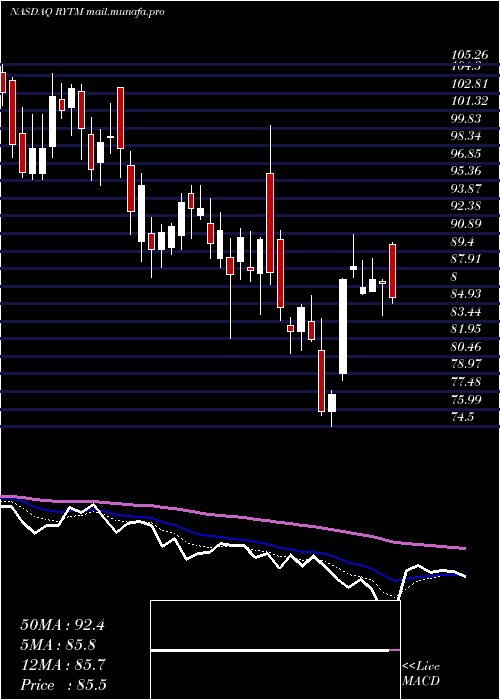The width and height of the screenshot is (500, 700).
Task: Click the NASDAQ RYTM mail.munafa.pro title text
Action: (x=87, y=12)
